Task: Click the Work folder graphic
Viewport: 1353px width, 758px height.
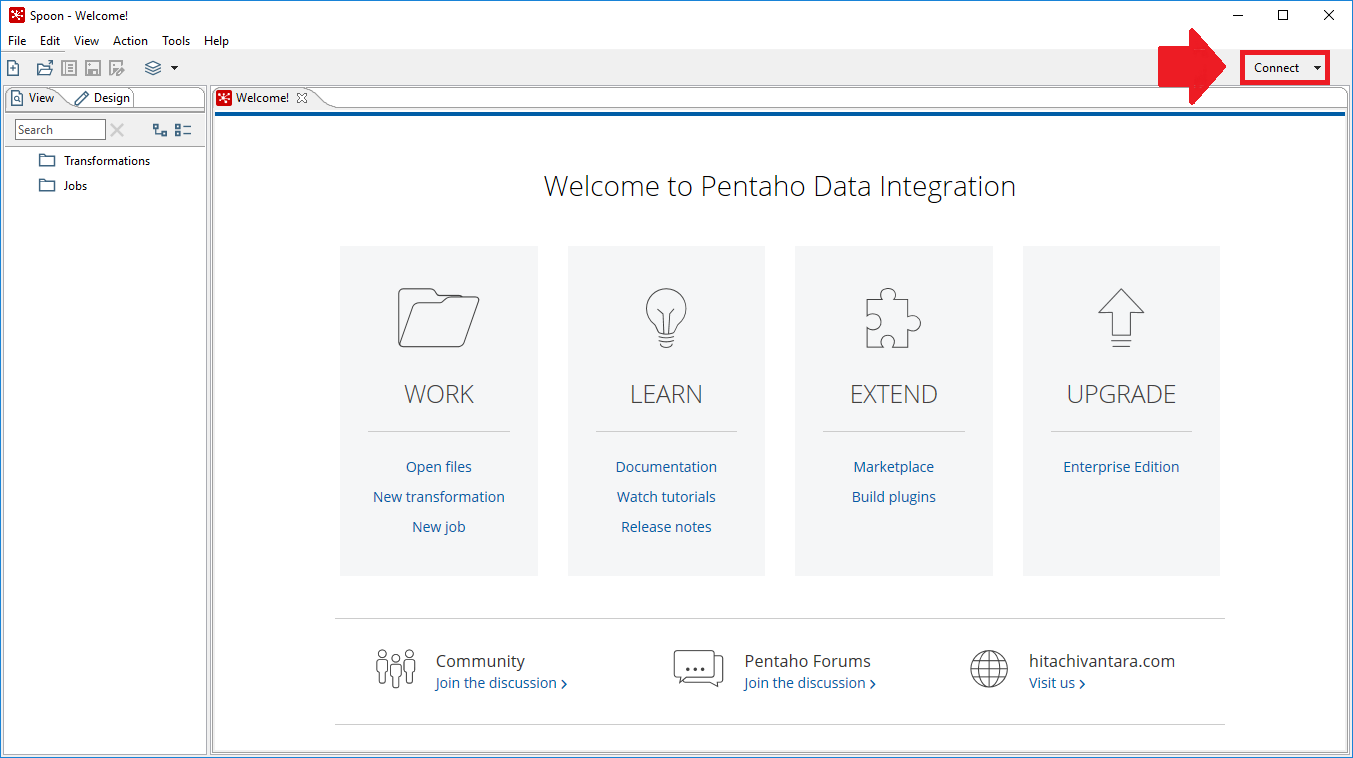Action: point(438,318)
